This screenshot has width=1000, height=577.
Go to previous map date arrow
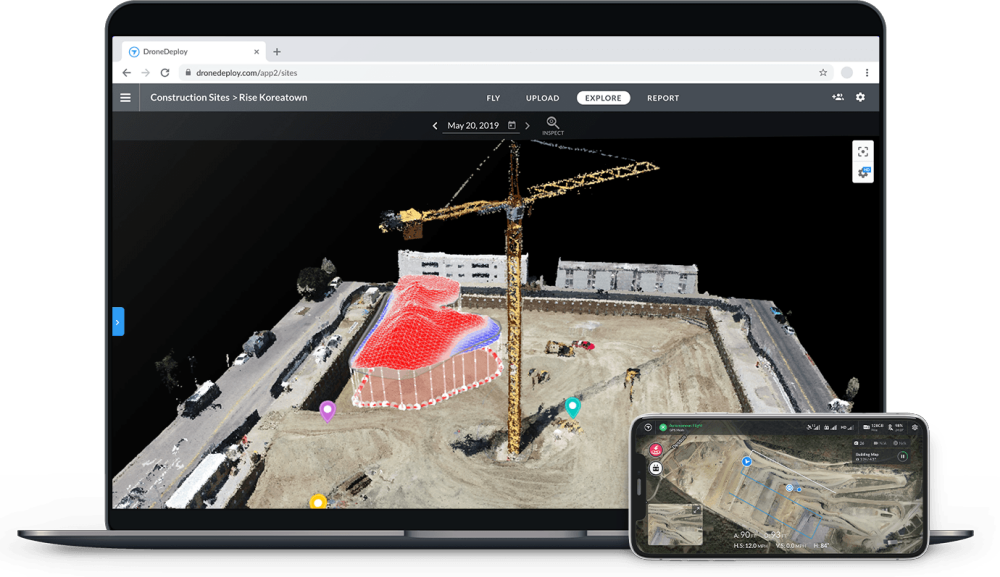point(435,126)
